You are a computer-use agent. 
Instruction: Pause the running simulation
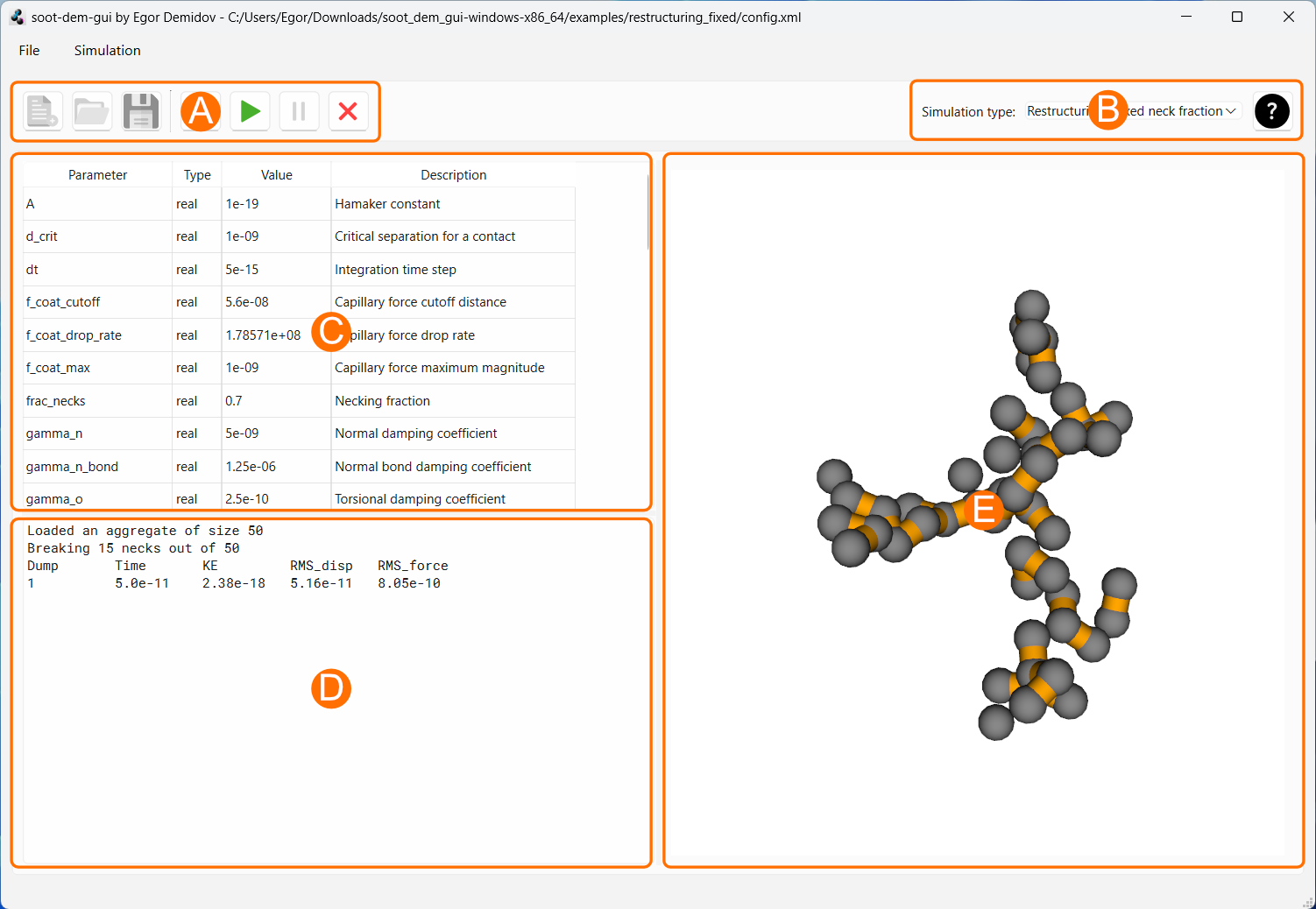pyautogui.click(x=299, y=111)
